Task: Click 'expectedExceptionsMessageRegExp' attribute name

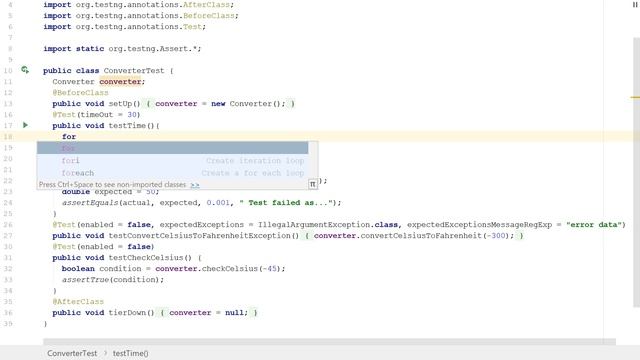Action: click(479, 225)
